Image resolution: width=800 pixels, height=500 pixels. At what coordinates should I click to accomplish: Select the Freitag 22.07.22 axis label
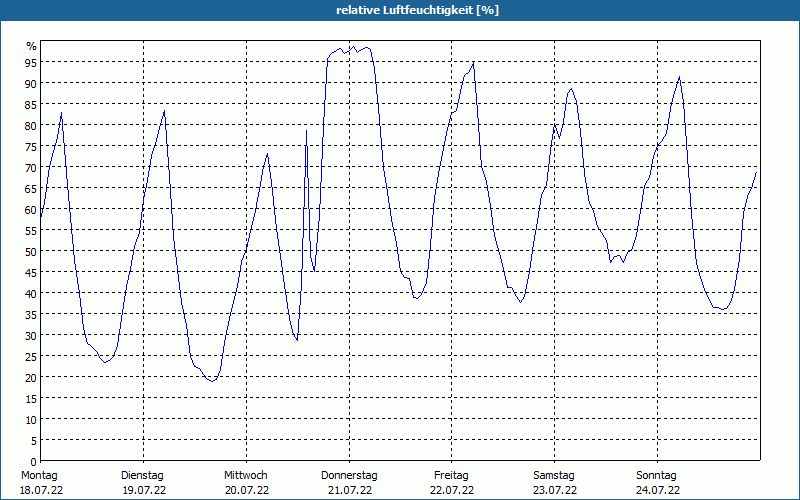[x=452, y=483]
